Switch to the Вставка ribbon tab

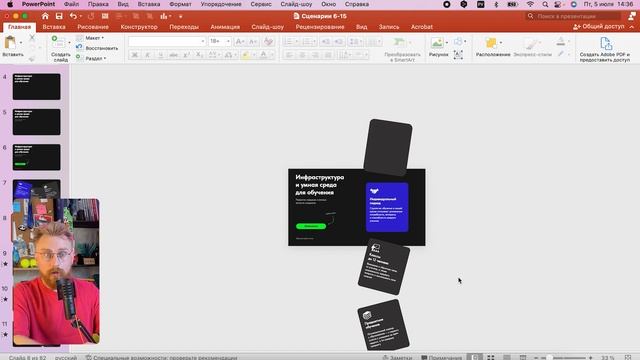(x=54, y=27)
